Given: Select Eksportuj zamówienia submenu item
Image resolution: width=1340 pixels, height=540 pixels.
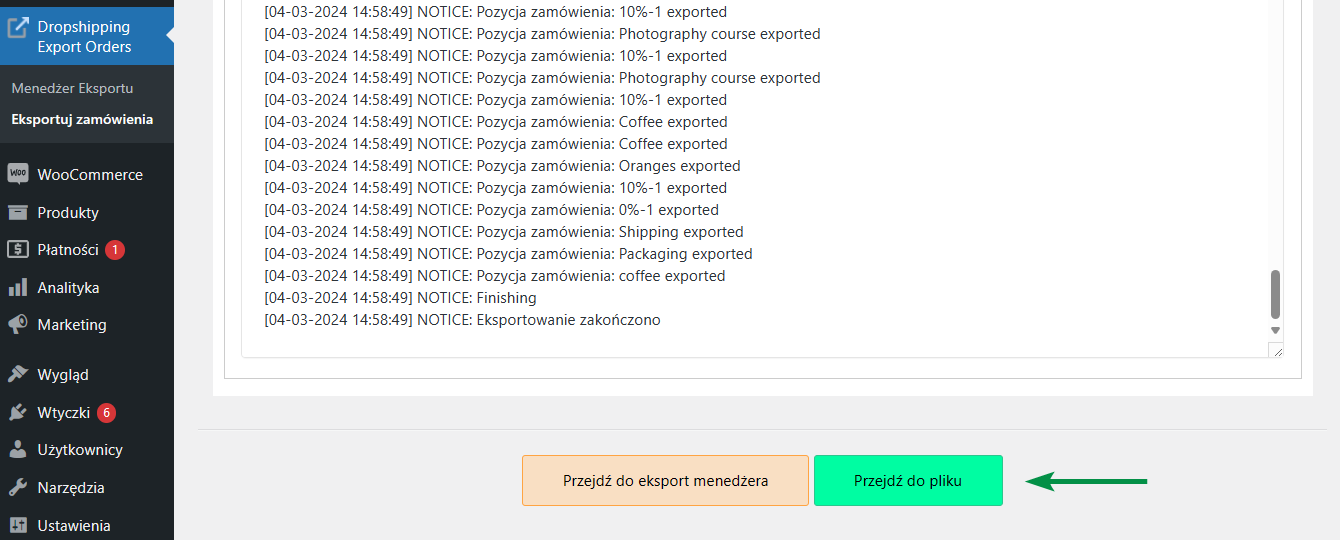Looking at the screenshot, I should click(82, 119).
